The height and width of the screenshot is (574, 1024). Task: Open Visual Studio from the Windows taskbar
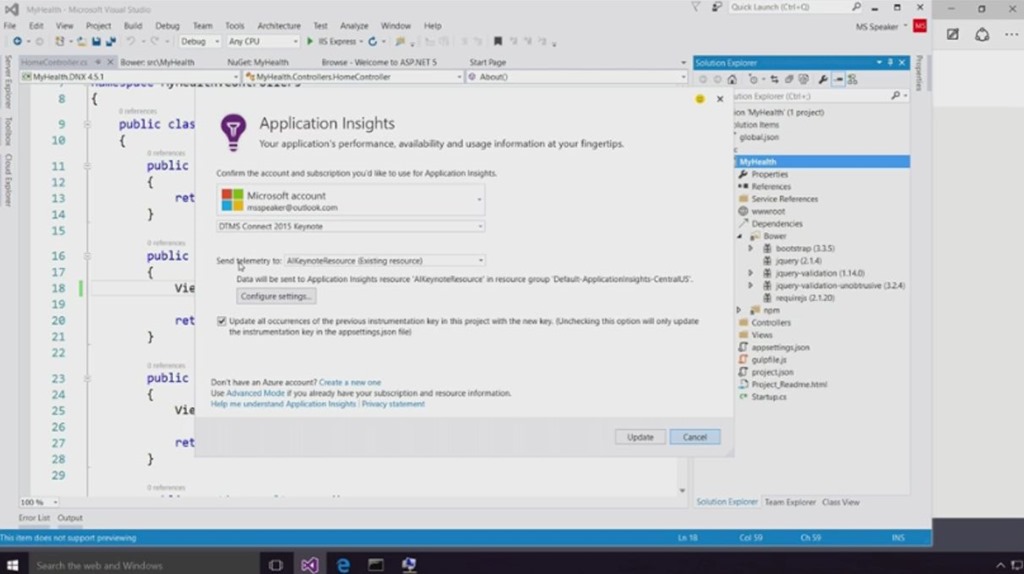[309, 565]
